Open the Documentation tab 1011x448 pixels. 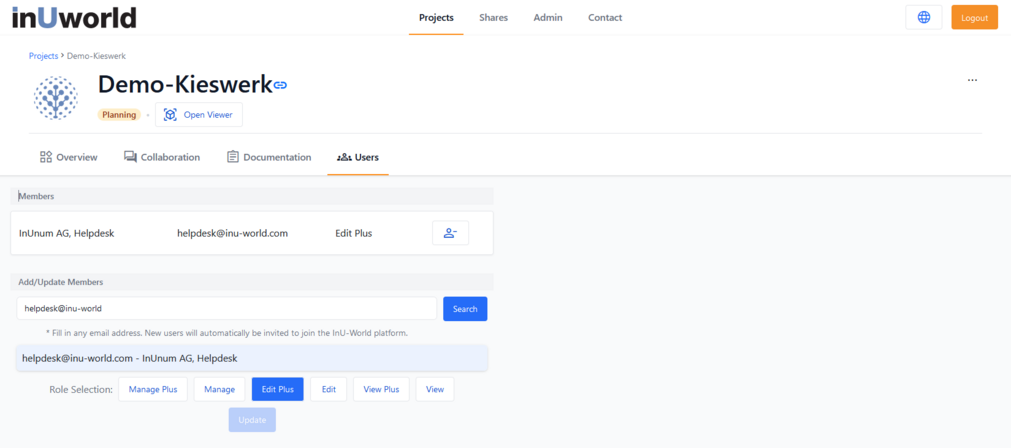(269, 157)
